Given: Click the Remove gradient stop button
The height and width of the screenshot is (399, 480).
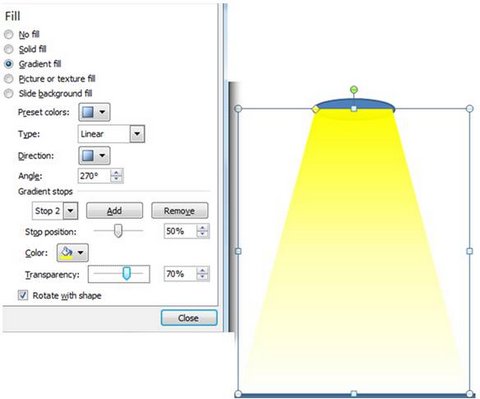Looking at the screenshot, I should 180,211.
